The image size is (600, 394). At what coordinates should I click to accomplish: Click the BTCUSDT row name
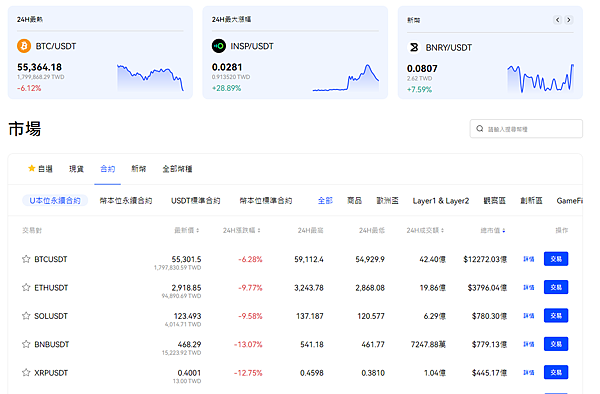[x=51, y=259]
